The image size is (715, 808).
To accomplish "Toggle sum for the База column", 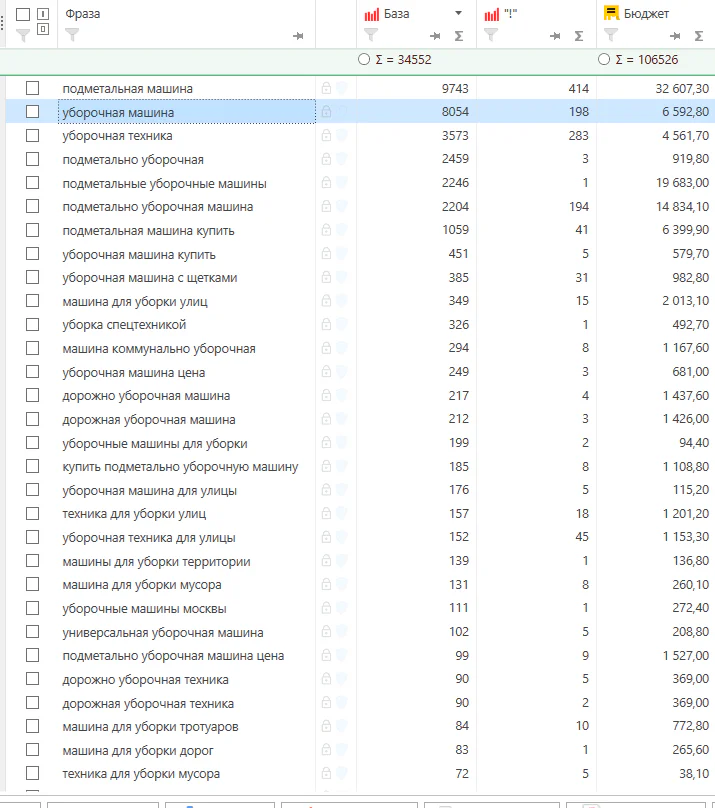I will [459, 36].
